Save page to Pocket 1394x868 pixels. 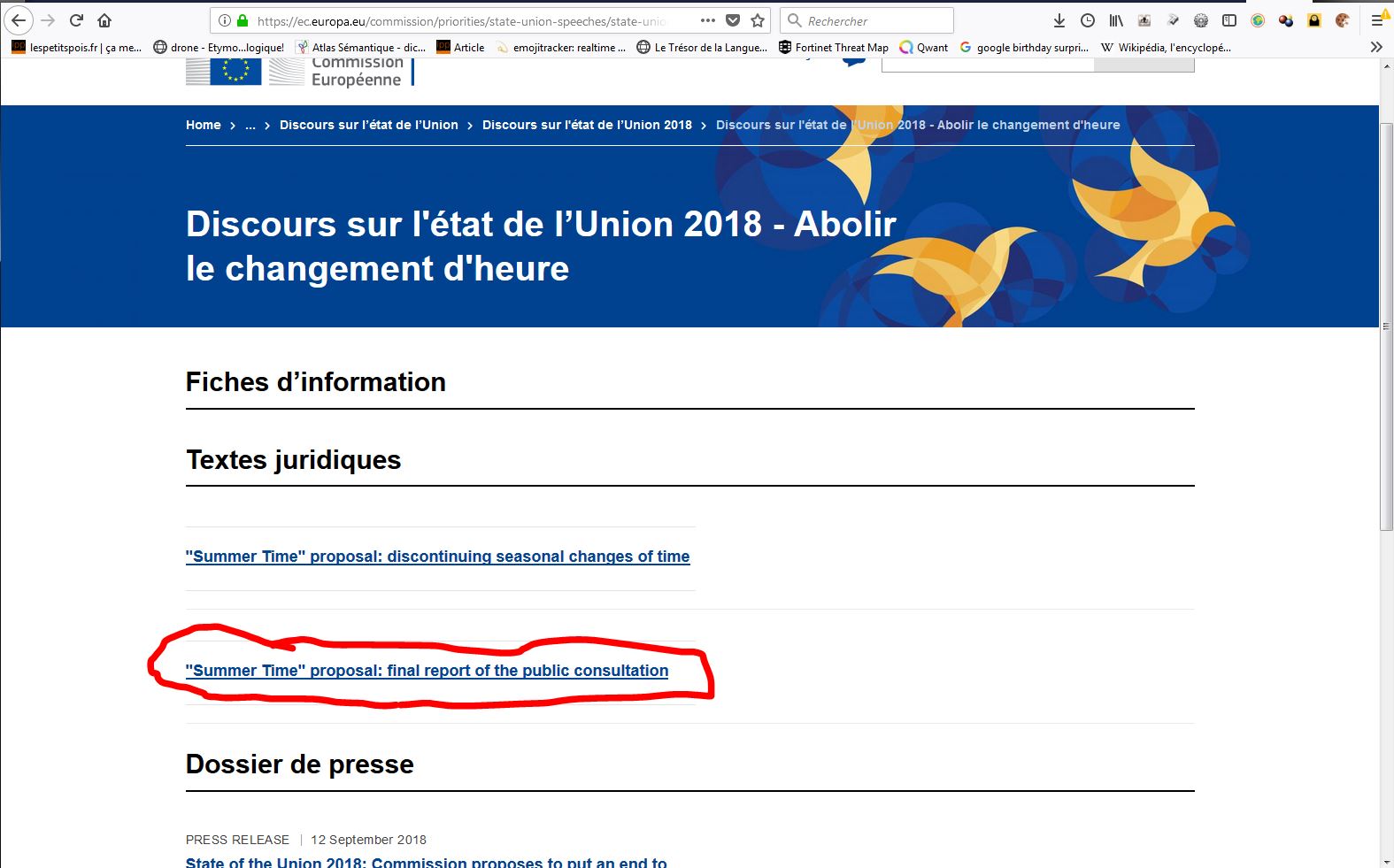pos(733,20)
